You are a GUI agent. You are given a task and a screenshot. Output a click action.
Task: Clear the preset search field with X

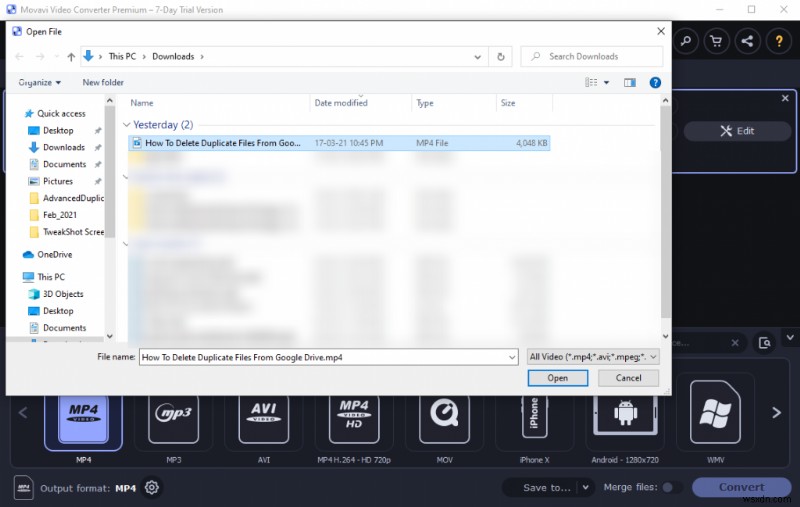click(735, 343)
